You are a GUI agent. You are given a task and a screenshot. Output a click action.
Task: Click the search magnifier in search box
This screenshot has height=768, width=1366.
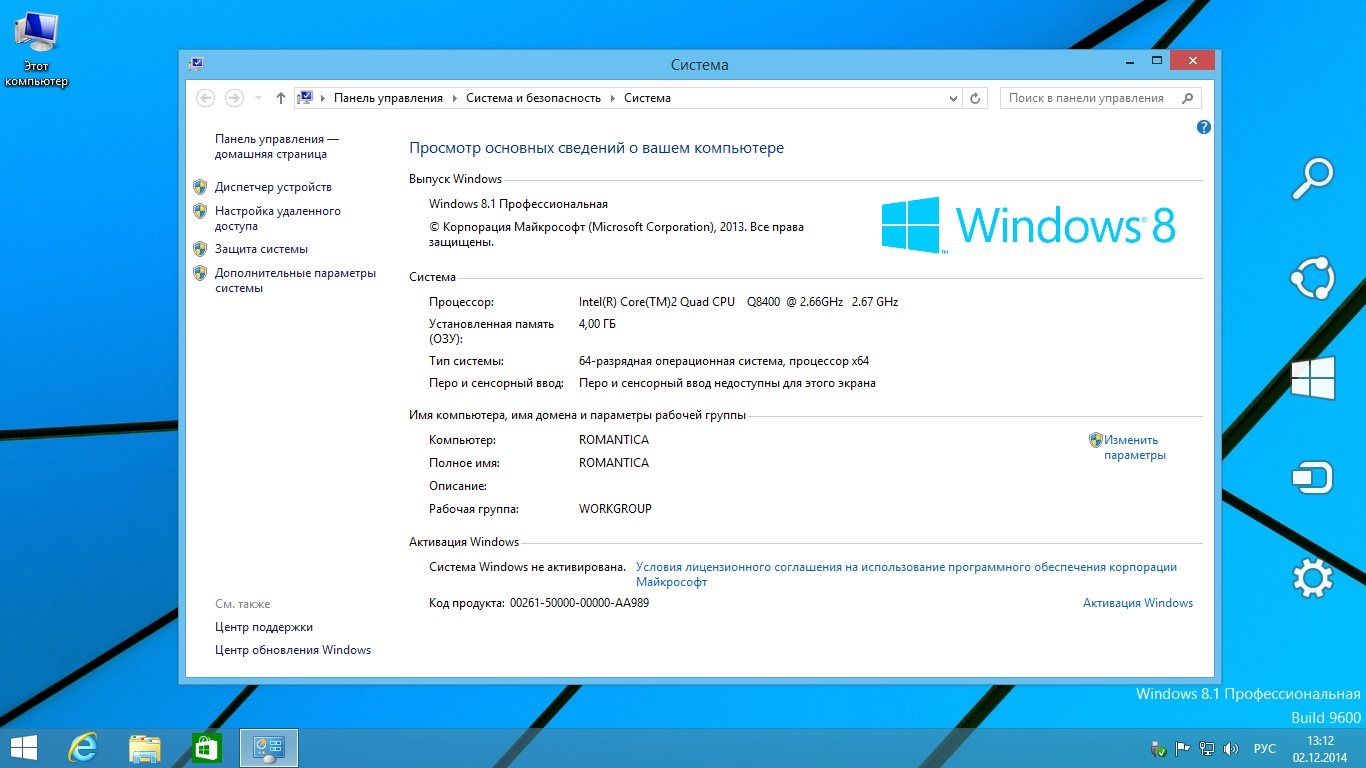coord(1188,98)
